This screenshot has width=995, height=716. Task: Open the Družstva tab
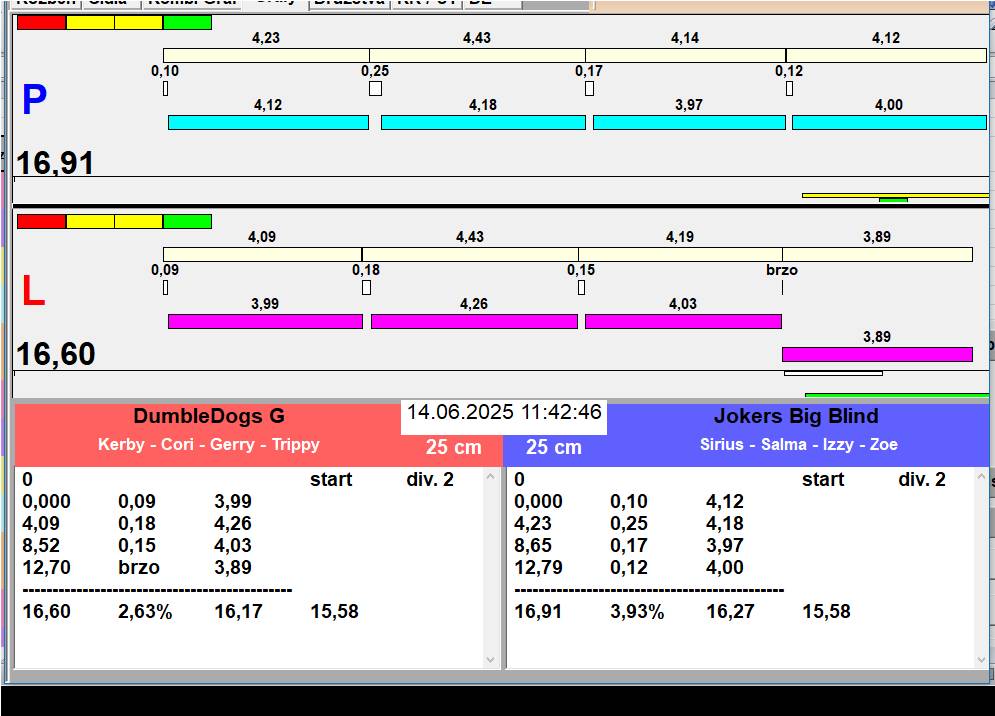348,3
